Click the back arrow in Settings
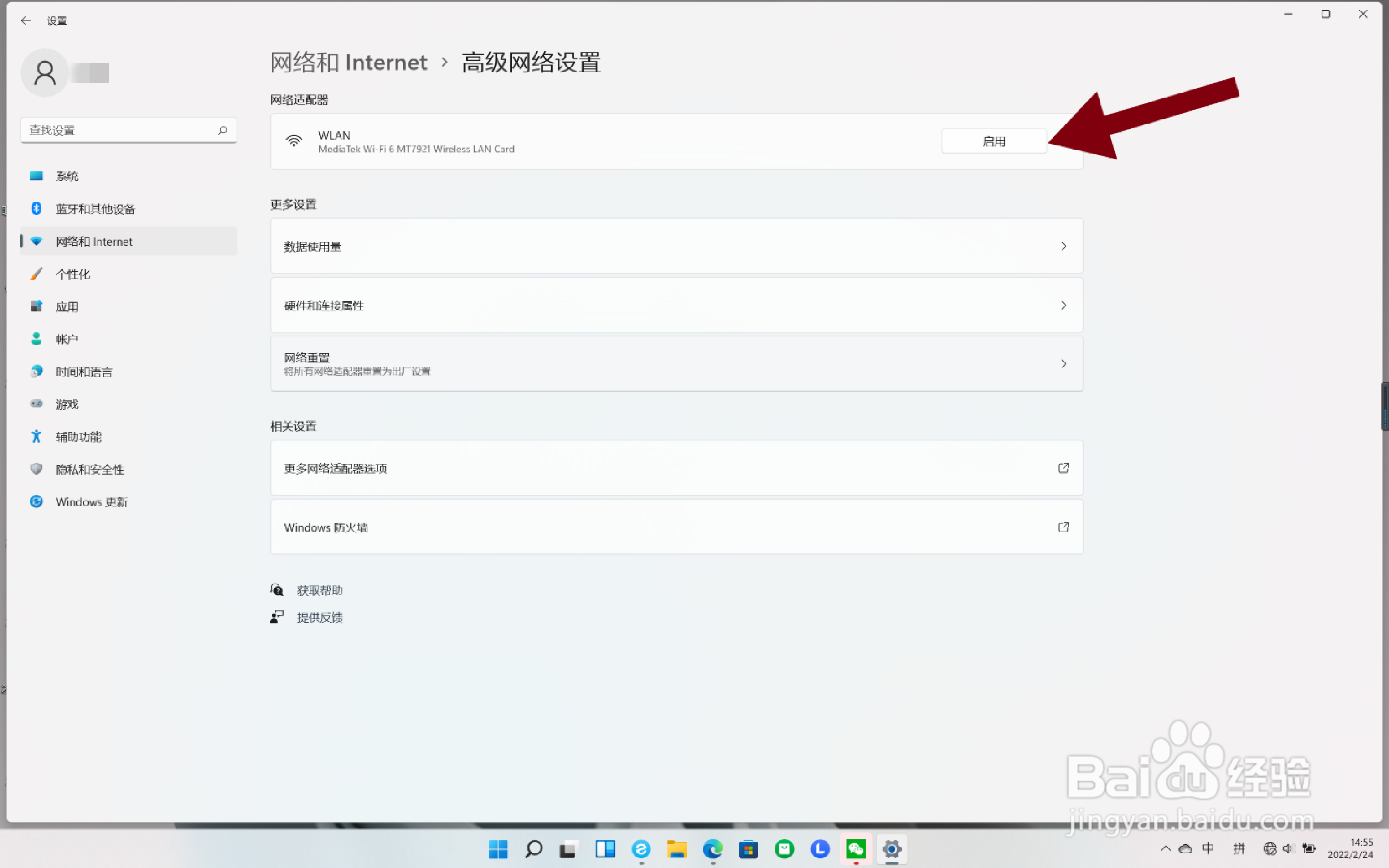The width and height of the screenshot is (1389, 868). tap(26, 20)
